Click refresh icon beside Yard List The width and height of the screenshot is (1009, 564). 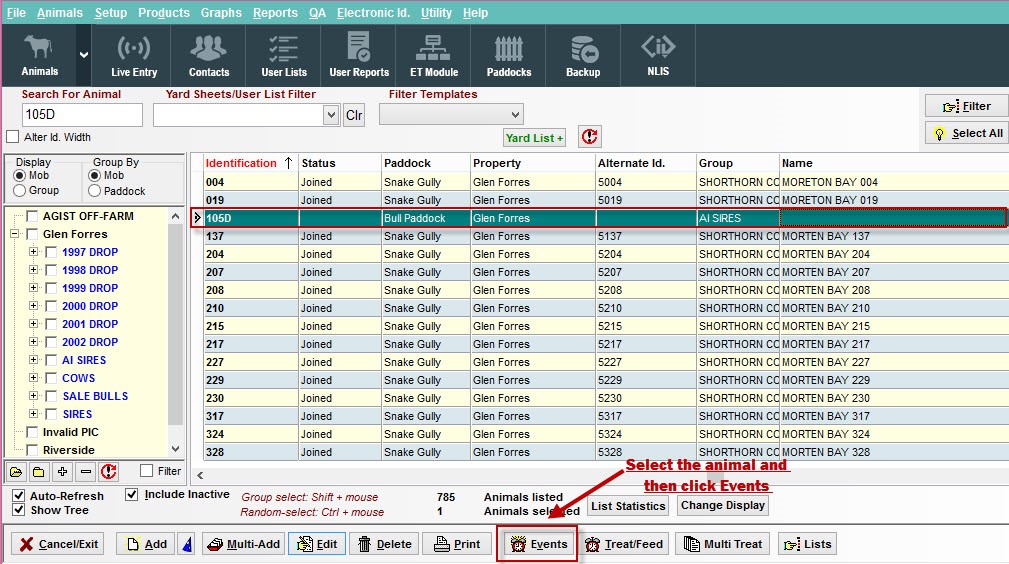pyautogui.click(x=589, y=136)
